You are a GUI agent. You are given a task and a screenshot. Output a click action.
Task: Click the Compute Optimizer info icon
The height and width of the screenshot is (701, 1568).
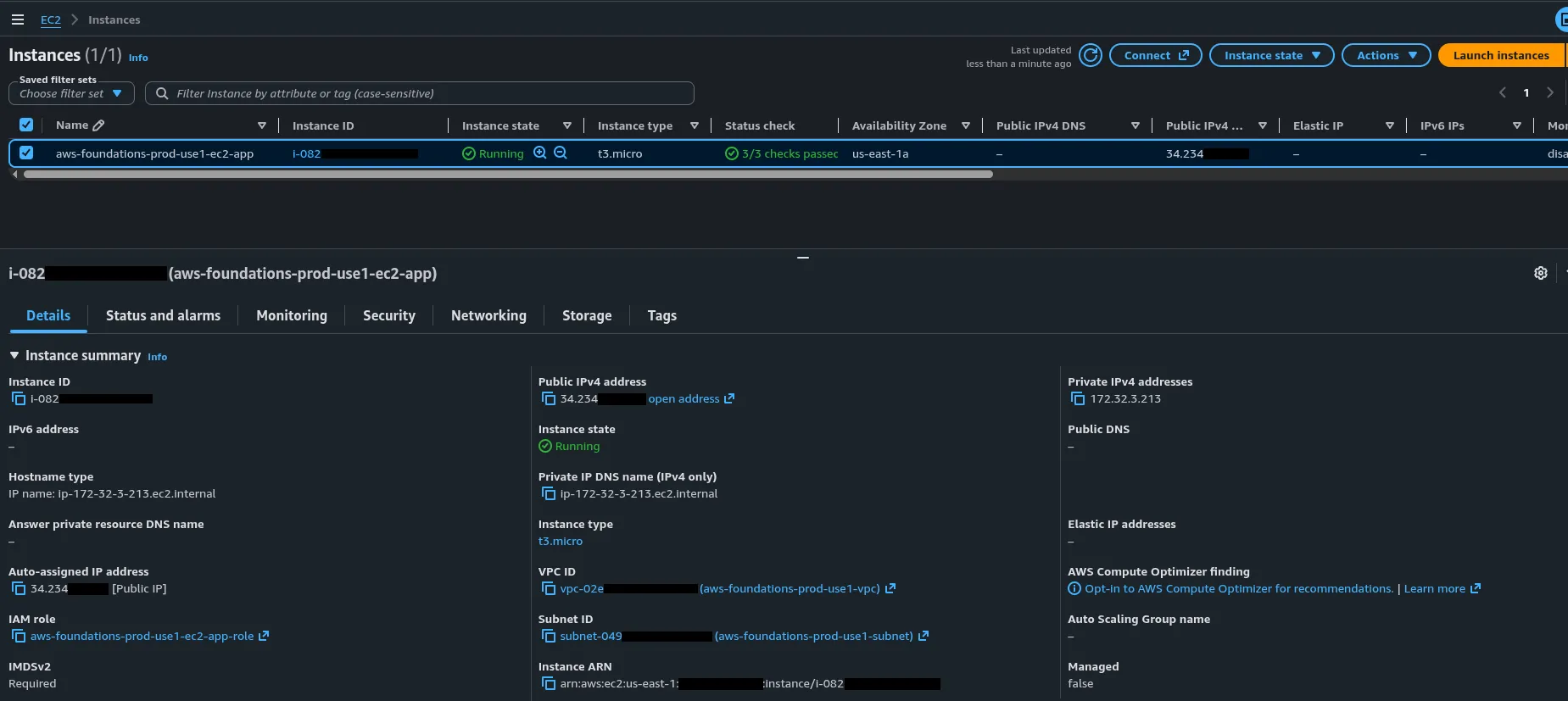click(1074, 588)
